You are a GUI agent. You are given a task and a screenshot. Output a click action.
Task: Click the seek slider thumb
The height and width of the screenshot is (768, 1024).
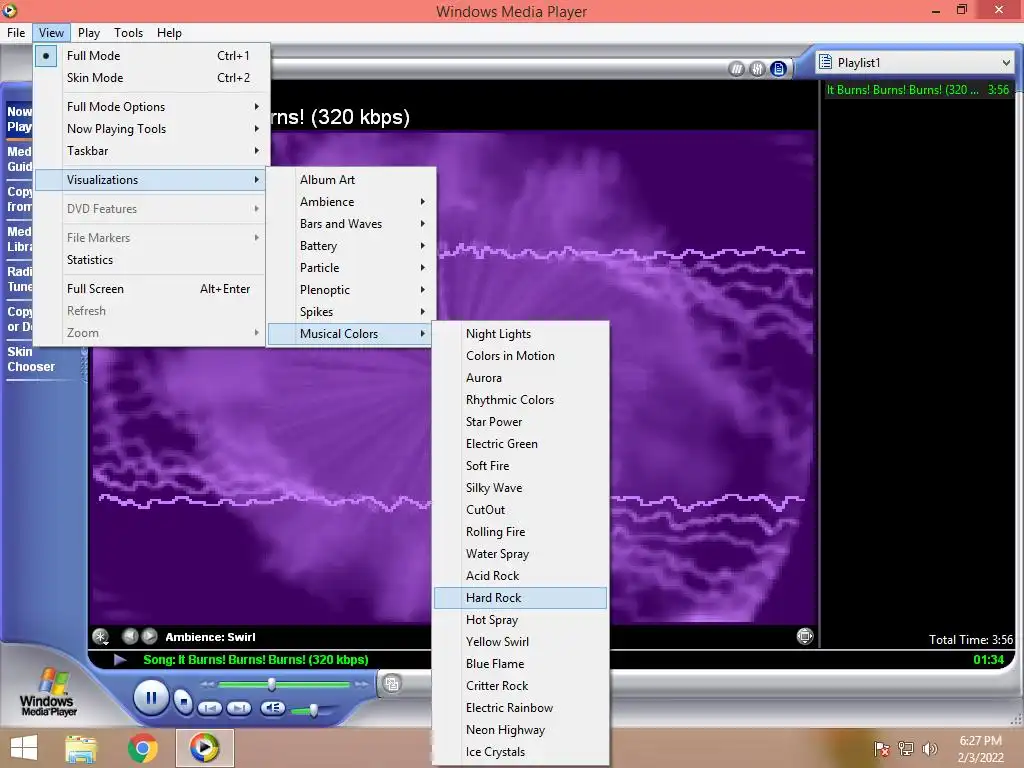tap(271, 684)
